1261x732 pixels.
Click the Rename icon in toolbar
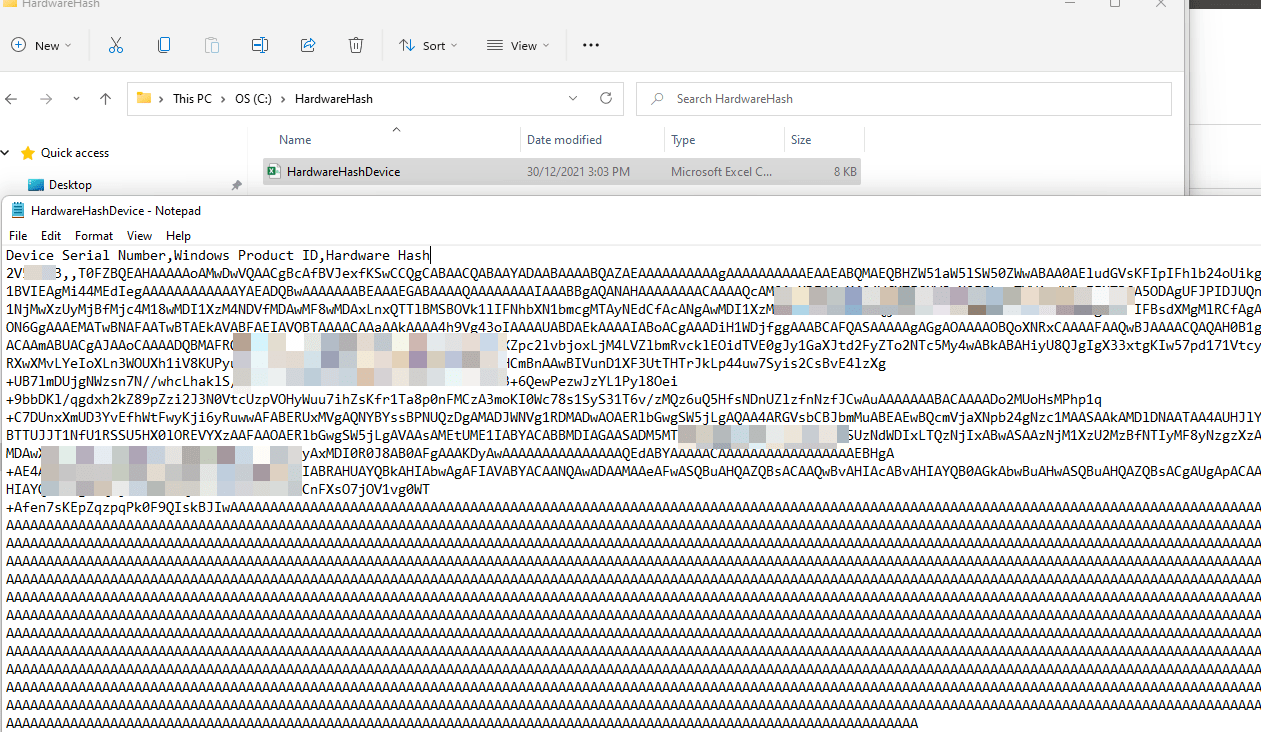coord(260,45)
